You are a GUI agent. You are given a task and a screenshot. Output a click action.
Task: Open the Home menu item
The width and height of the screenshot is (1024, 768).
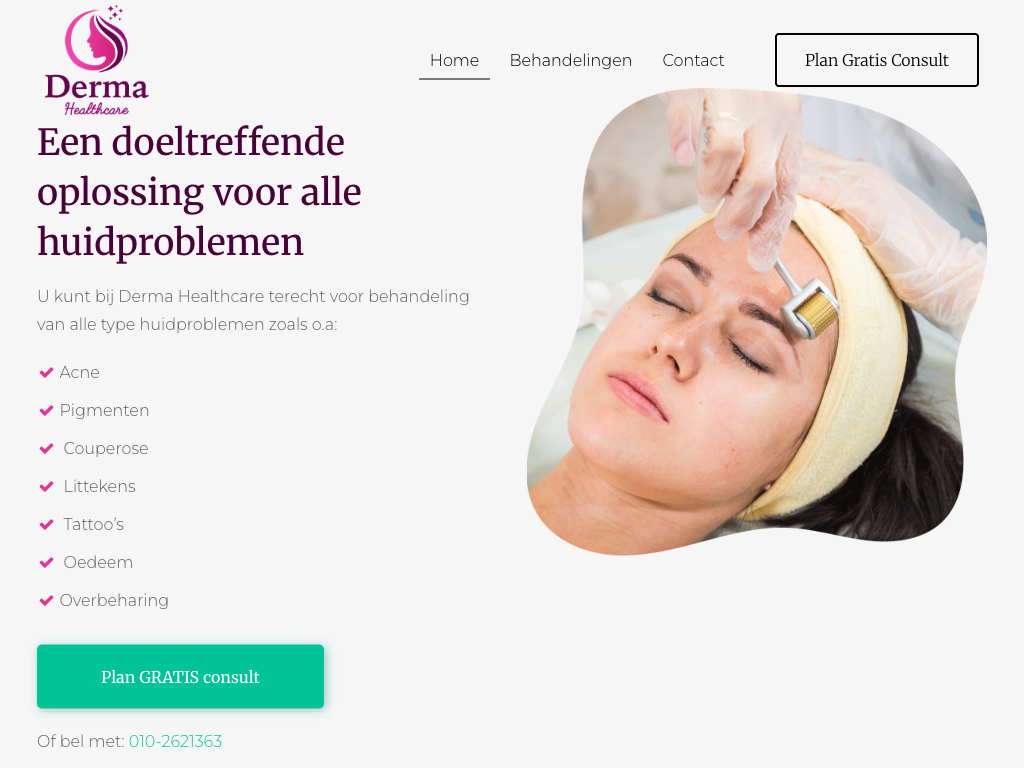(455, 60)
